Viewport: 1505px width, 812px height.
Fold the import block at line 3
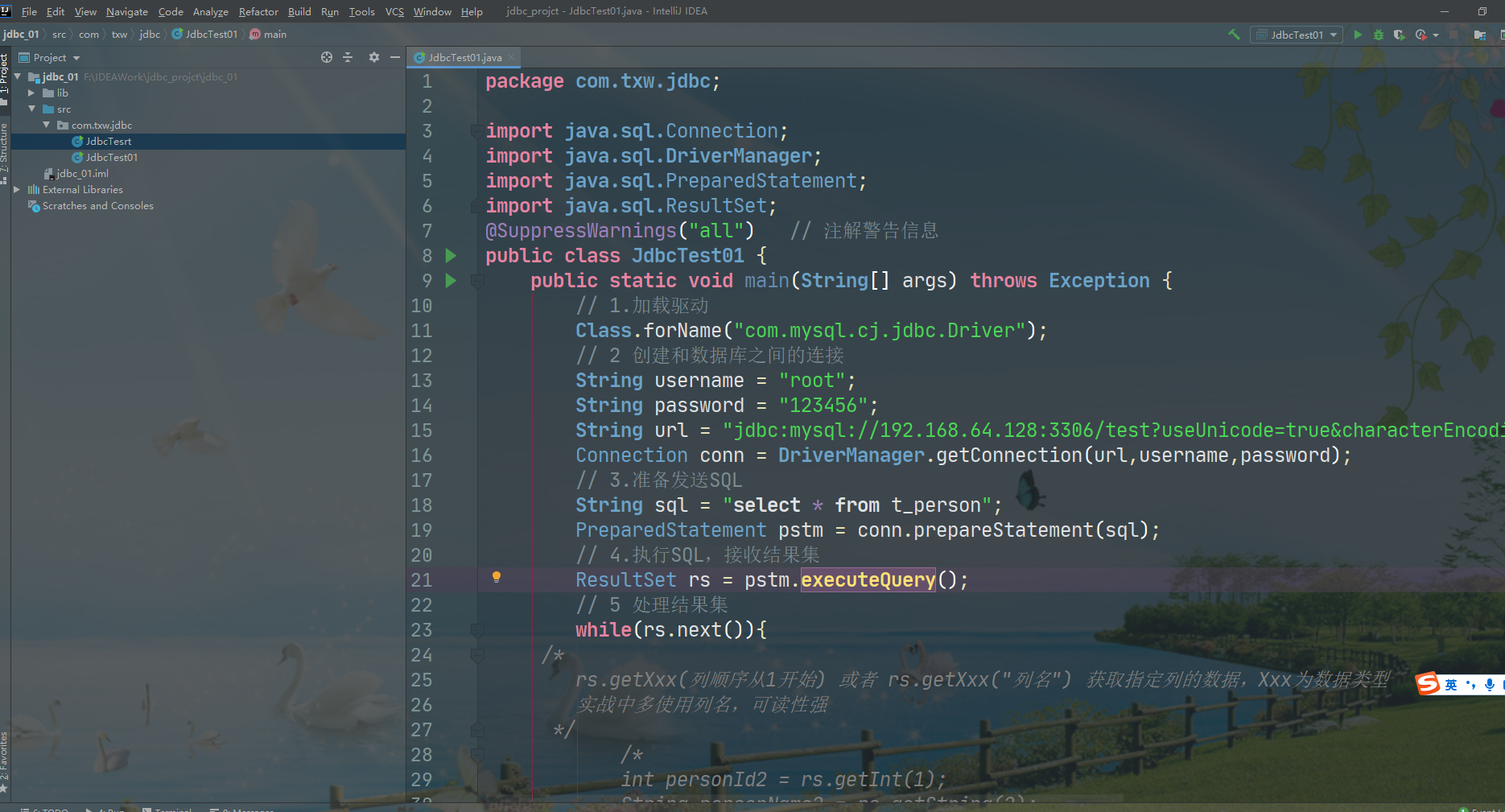pos(477,131)
